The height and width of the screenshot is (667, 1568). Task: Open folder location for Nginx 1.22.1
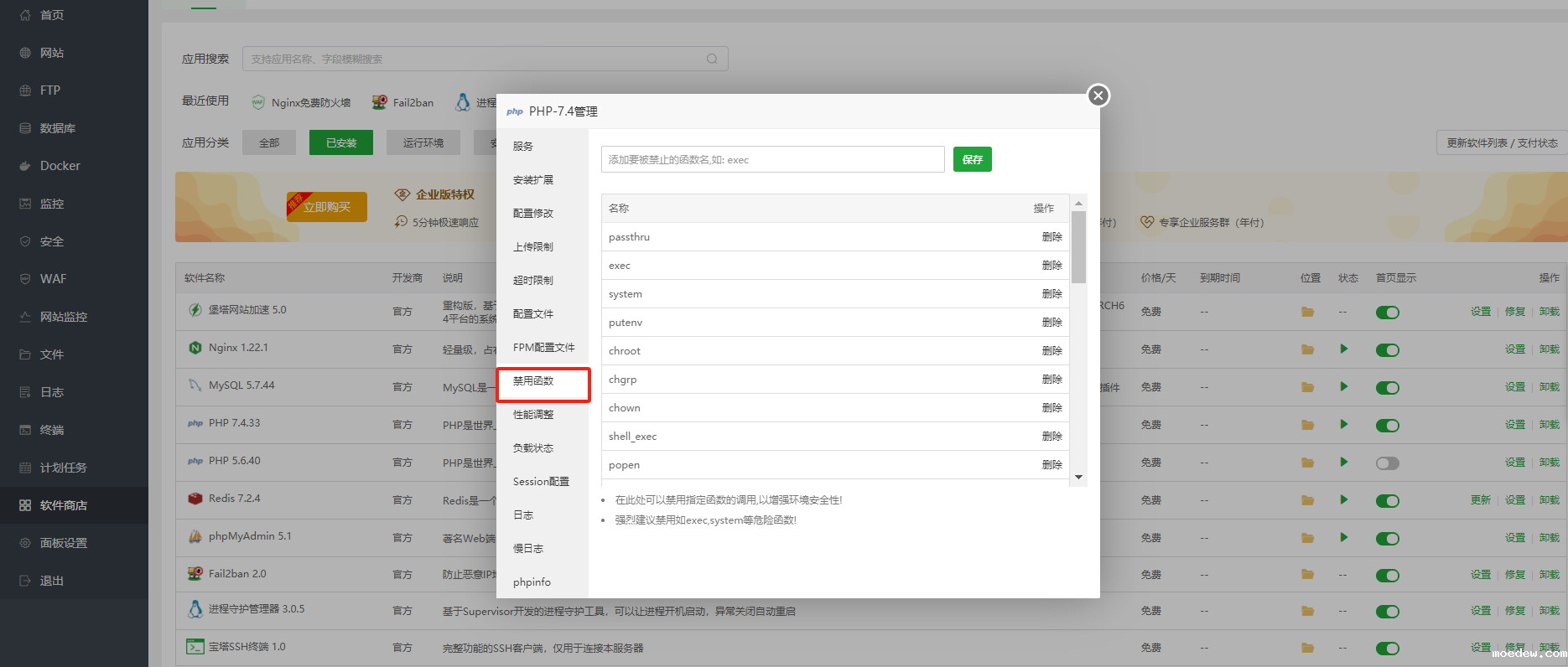[1307, 349]
